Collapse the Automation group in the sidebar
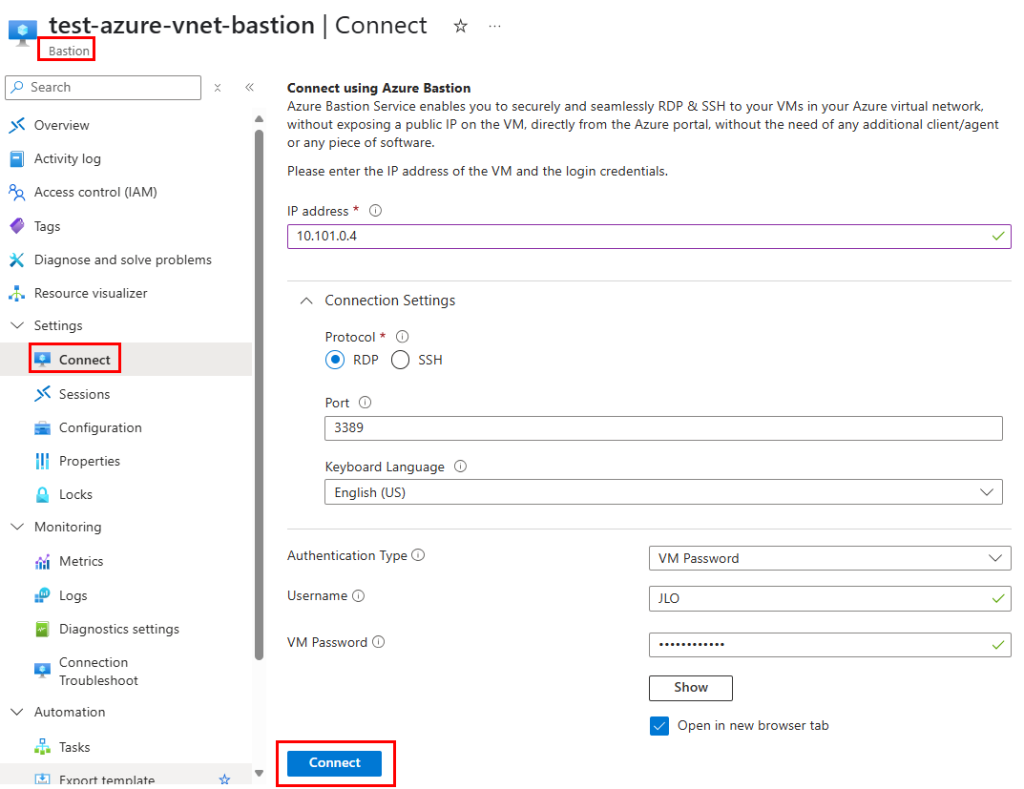Viewport: 1024px width, 789px height. click(x=17, y=712)
